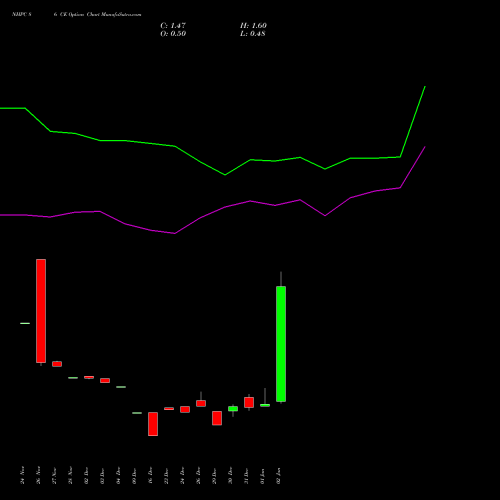Select the 04 Dec date axis label

(x=118, y=476)
